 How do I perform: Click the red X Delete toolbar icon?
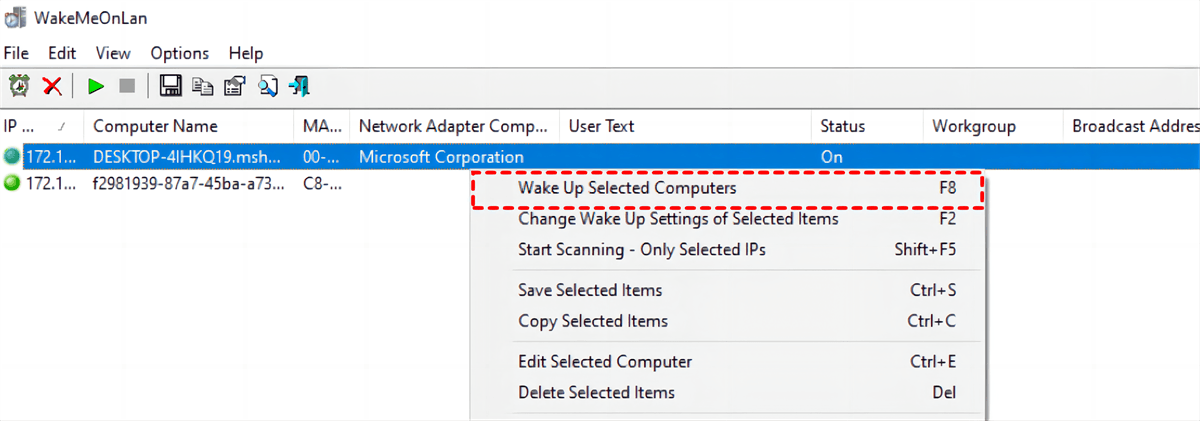[x=52, y=86]
